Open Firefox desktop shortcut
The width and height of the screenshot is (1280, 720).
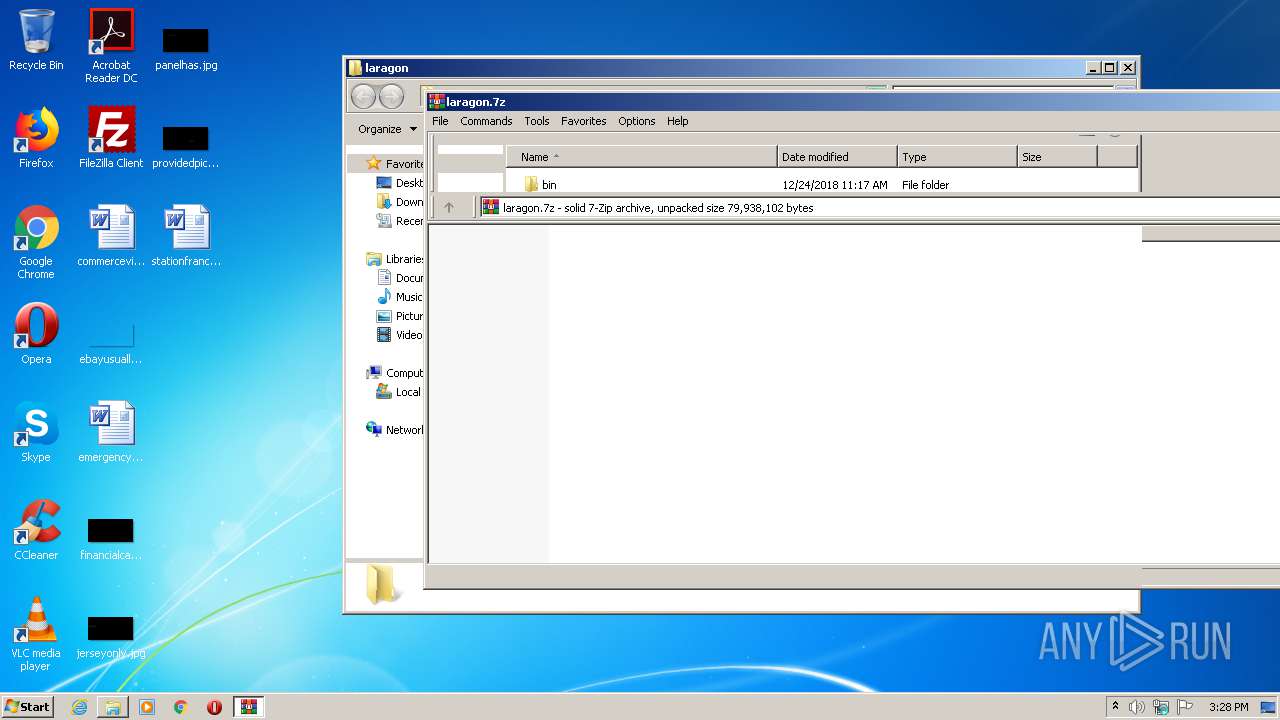click(x=36, y=138)
